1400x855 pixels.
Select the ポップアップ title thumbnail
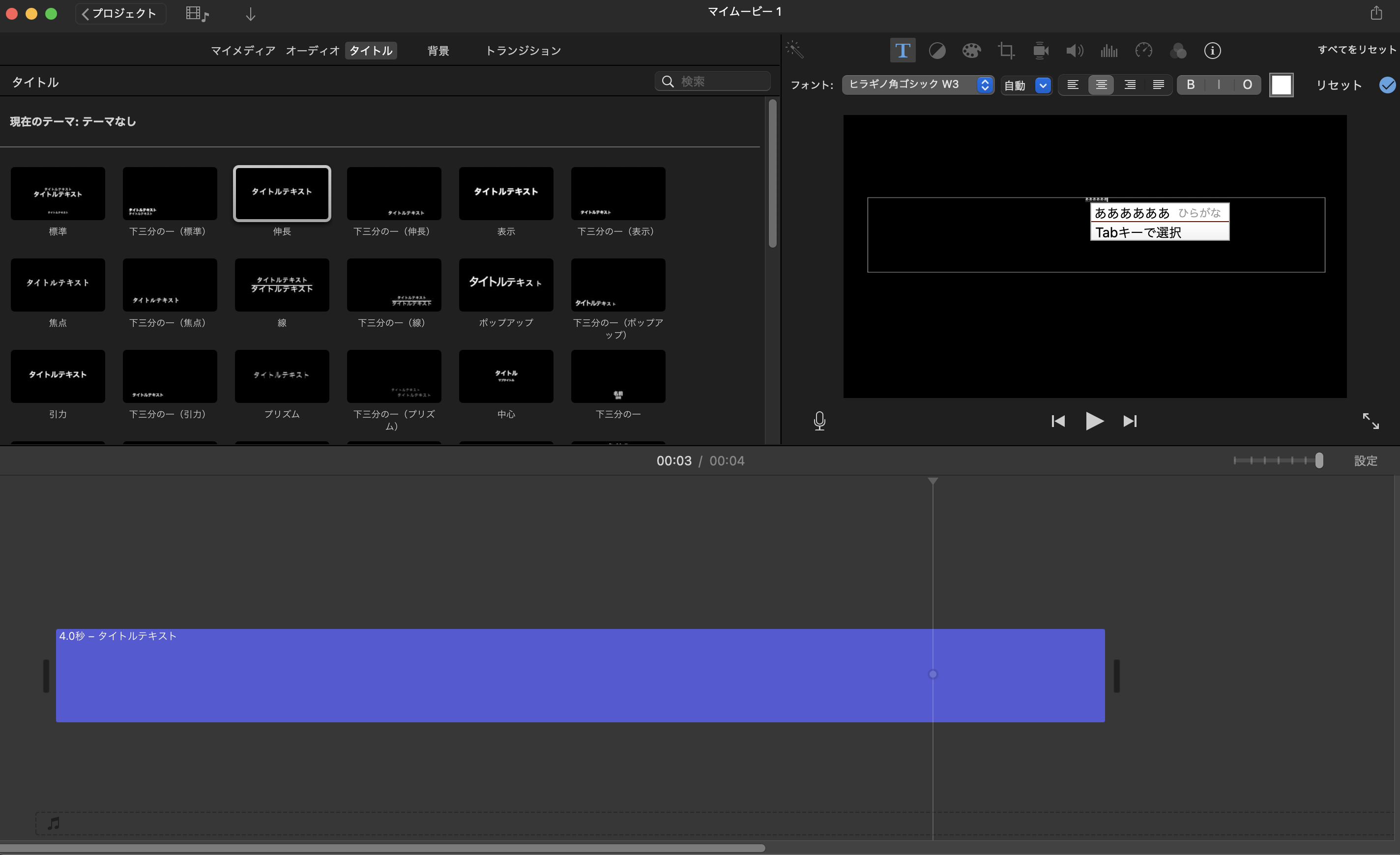coord(506,285)
